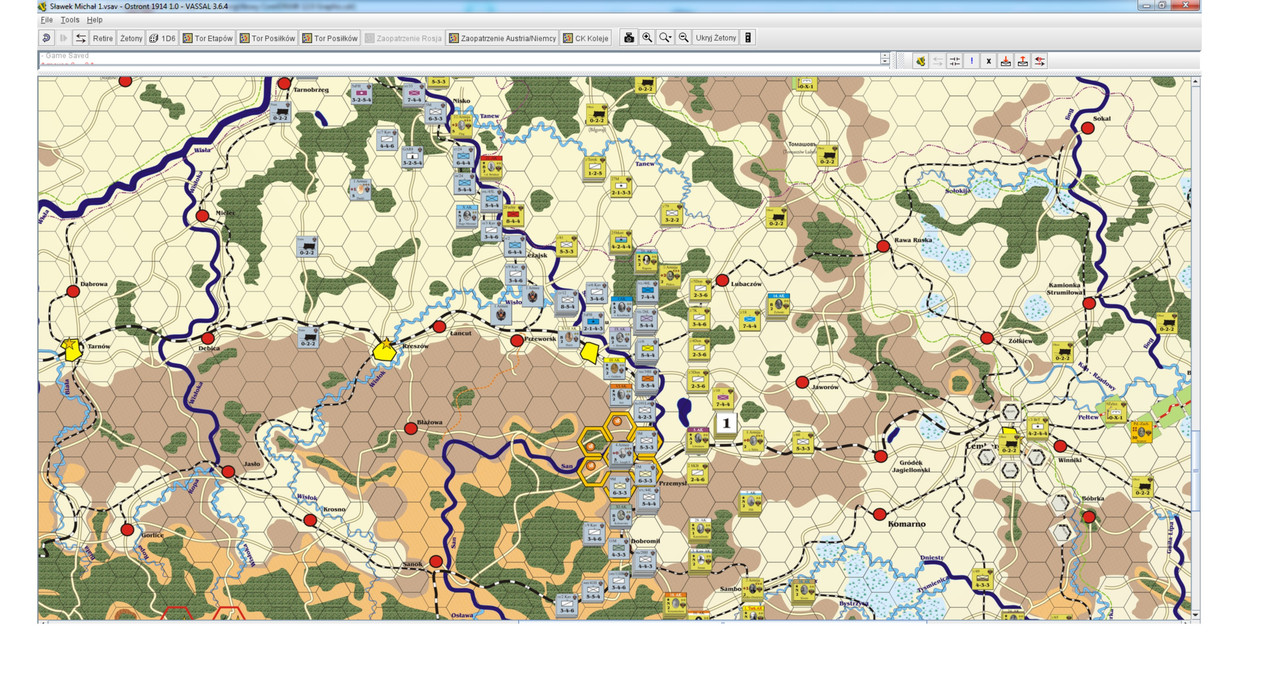This screenshot has height=693, width=1280.
Task: Click the yellow fortress marker at Tarnów
Action: (72, 348)
